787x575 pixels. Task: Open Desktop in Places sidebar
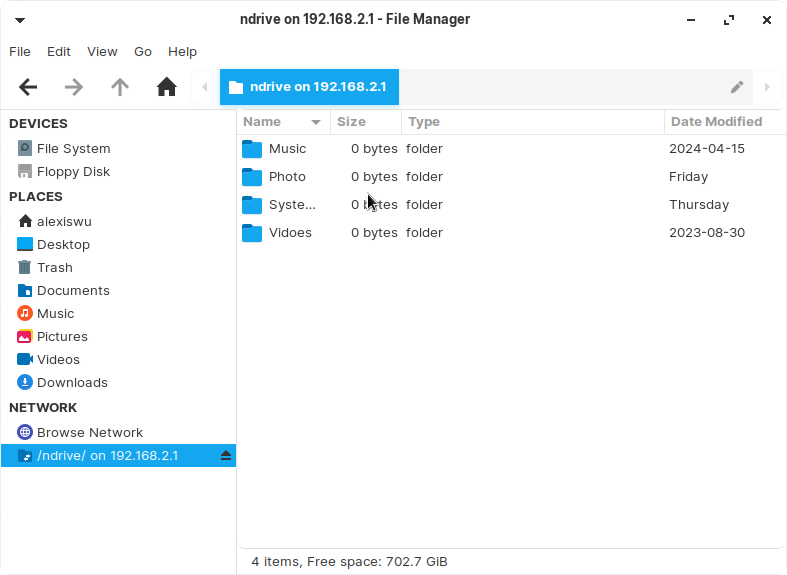pyautogui.click(x=118, y=244)
